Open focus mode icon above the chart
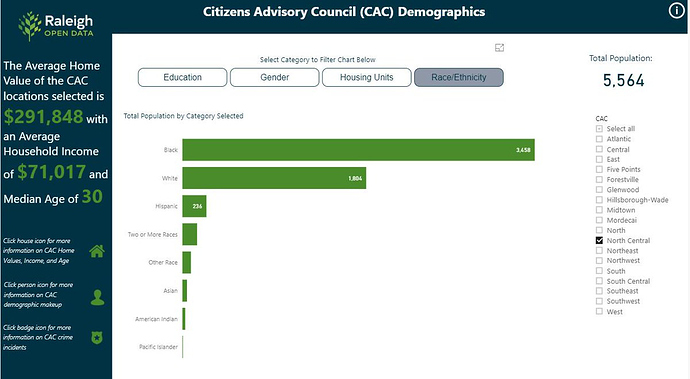Viewport: 690px width, 379px height. [x=499, y=48]
